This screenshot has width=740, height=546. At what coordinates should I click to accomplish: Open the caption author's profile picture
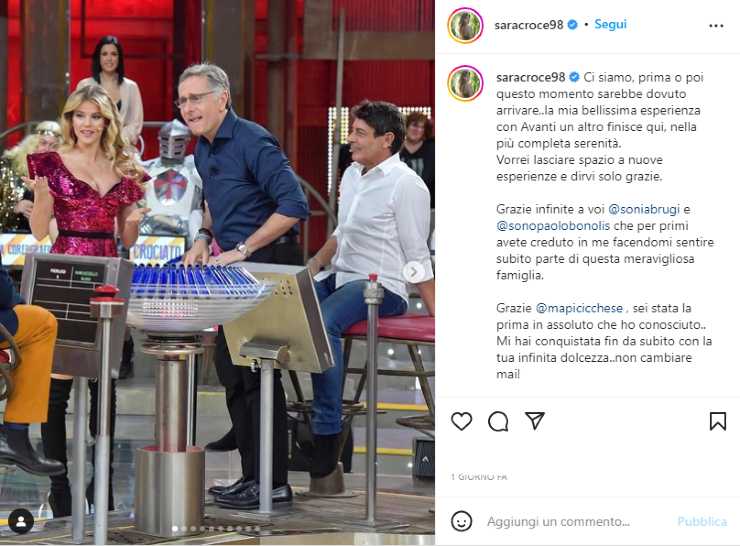pos(465,84)
